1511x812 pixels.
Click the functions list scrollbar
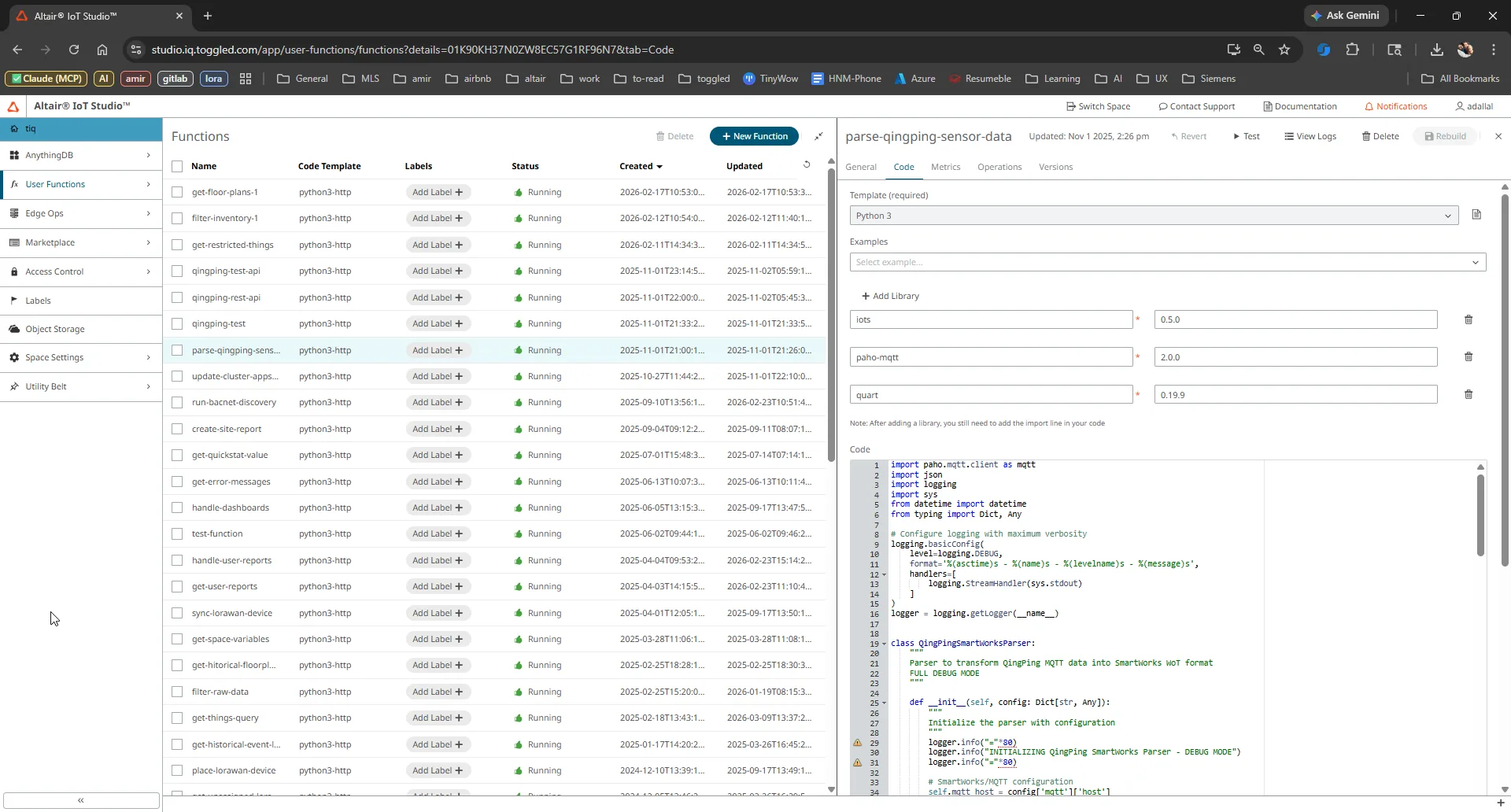coord(831,315)
